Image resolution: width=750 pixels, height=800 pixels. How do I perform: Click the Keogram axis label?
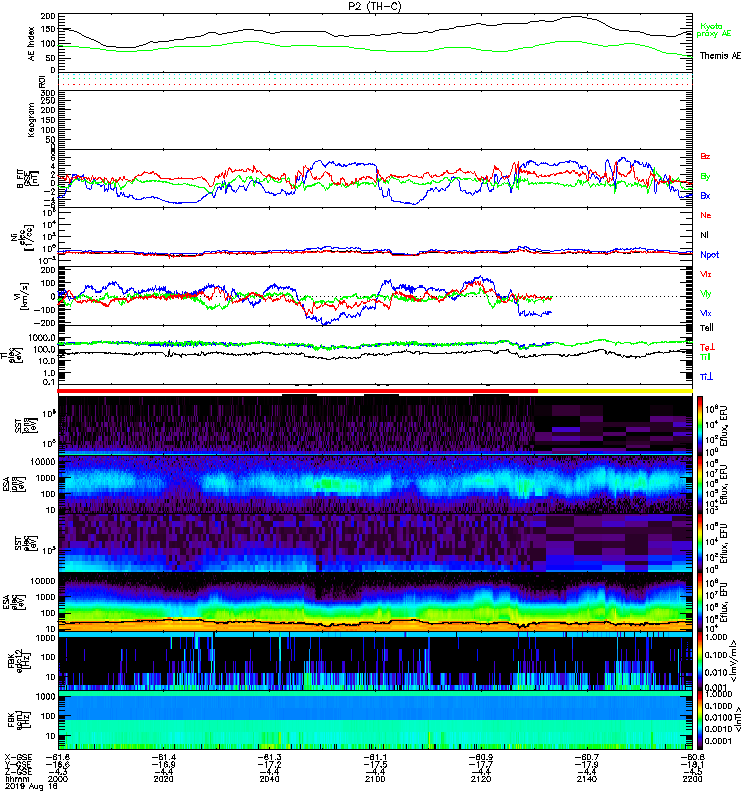[31, 119]
